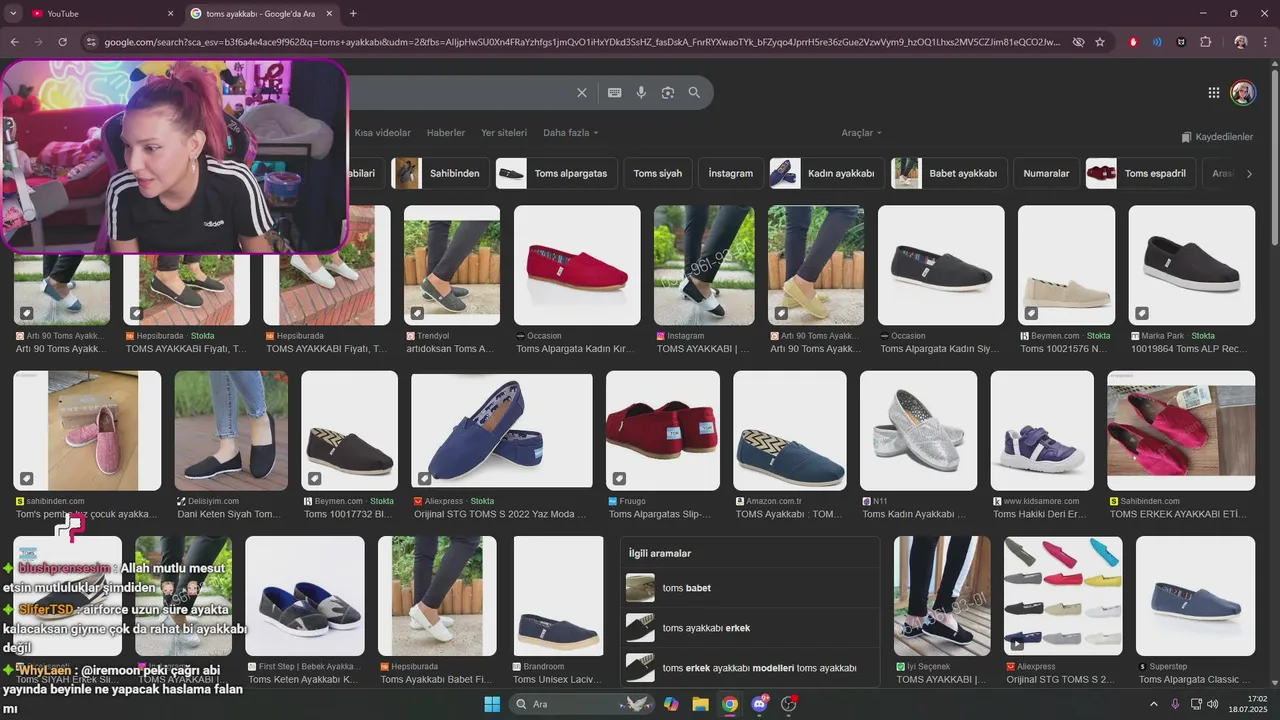1280x720 pixels.
Task: Open the on-screen keyboard input tool
Action: click(615, 93)
